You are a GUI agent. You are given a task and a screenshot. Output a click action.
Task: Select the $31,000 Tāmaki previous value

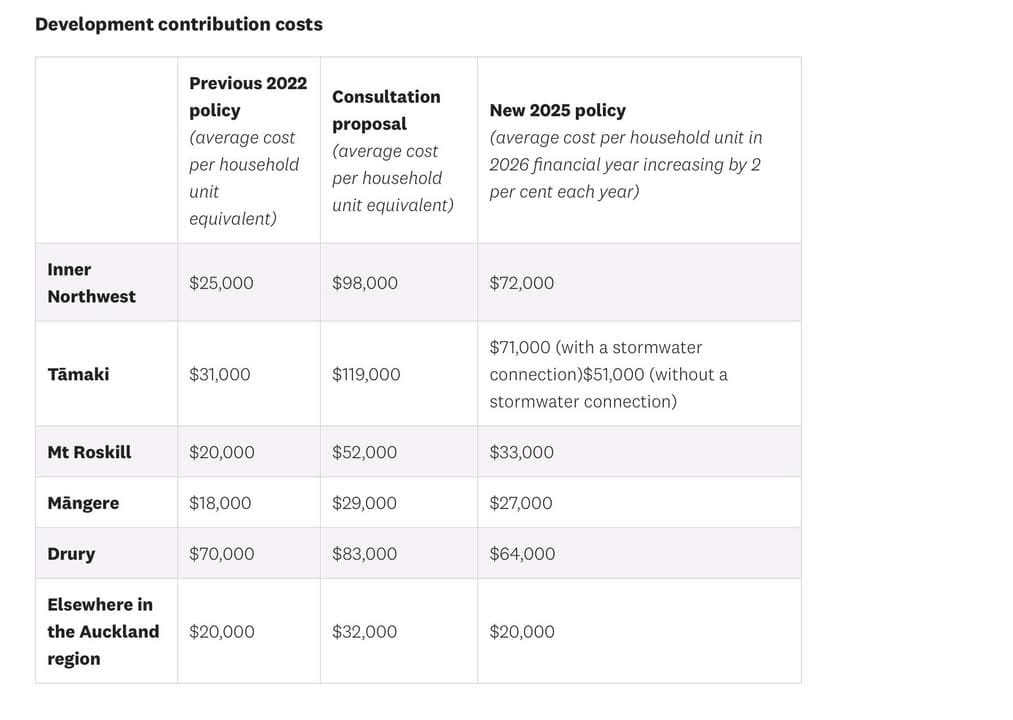[220, 374]
